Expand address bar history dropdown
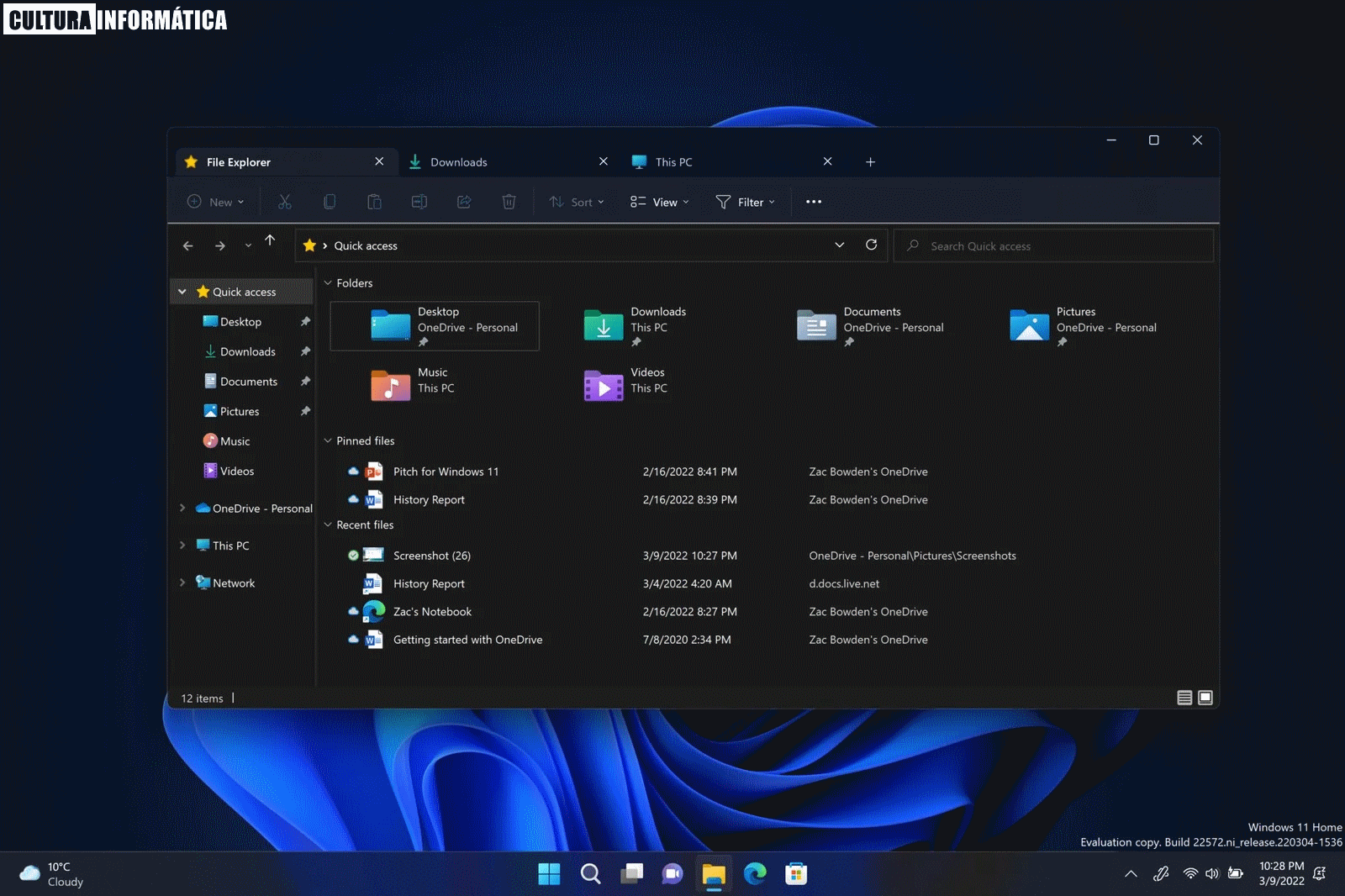Viewport: 1345px width, 896px height. [x=839, y=245]
